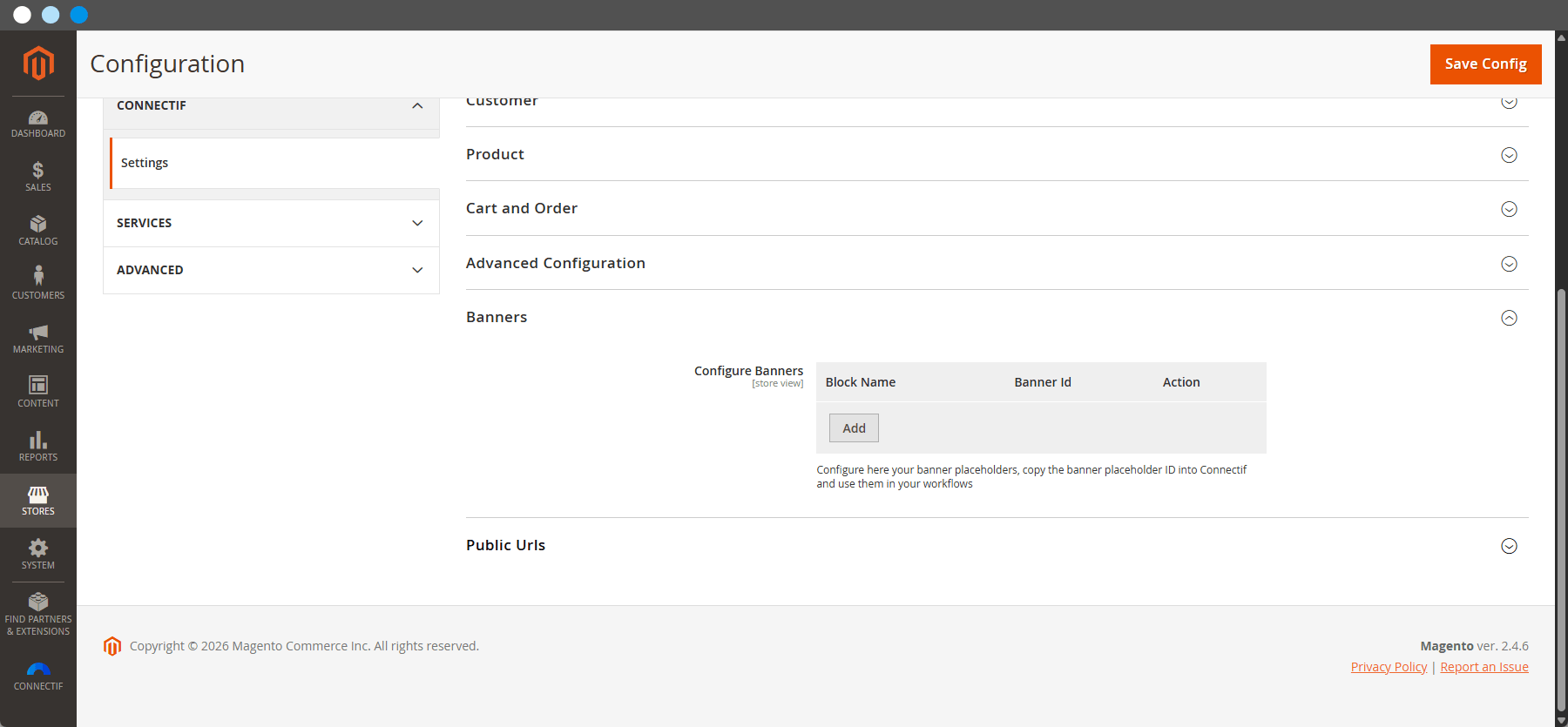Click the Configuration page title
Screen dimensions: 1568x727
(167, 64)
